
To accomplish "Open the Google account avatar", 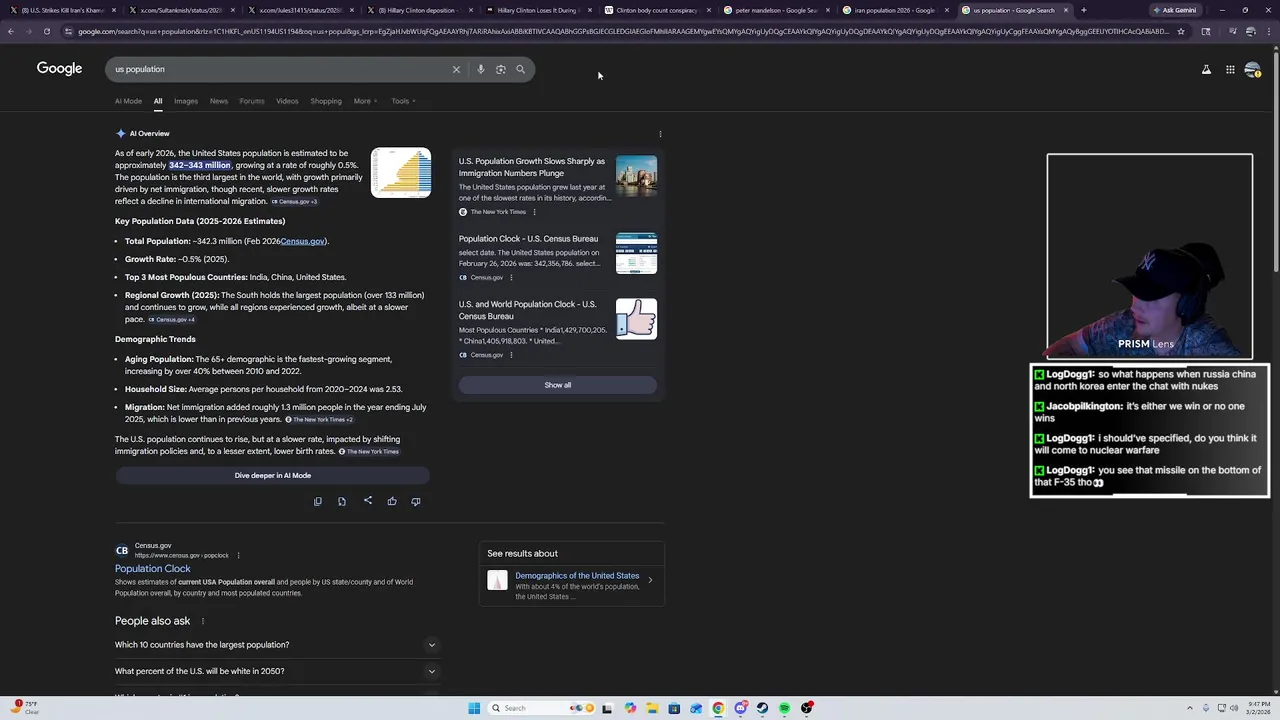I will (x=1252, y=69).
